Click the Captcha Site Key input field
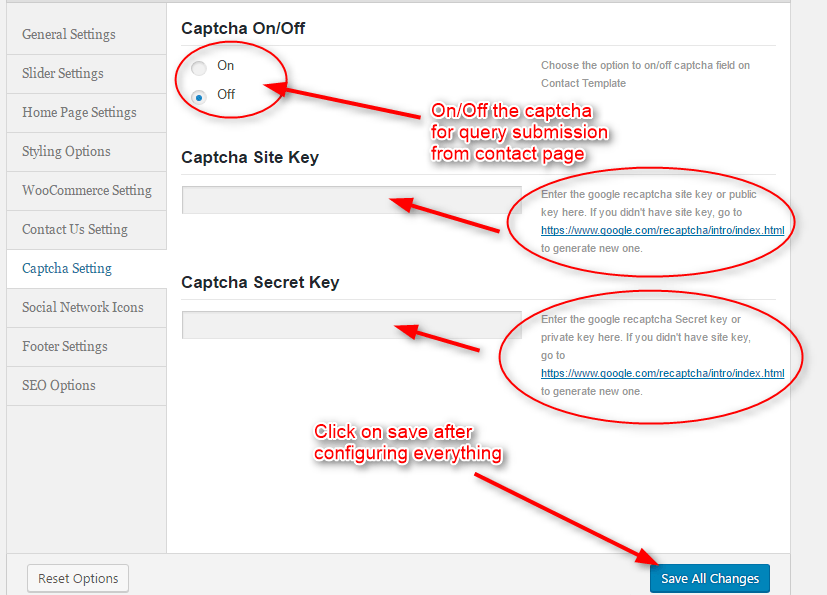Screen dimensions: 827x595 (x=351, y=200)
